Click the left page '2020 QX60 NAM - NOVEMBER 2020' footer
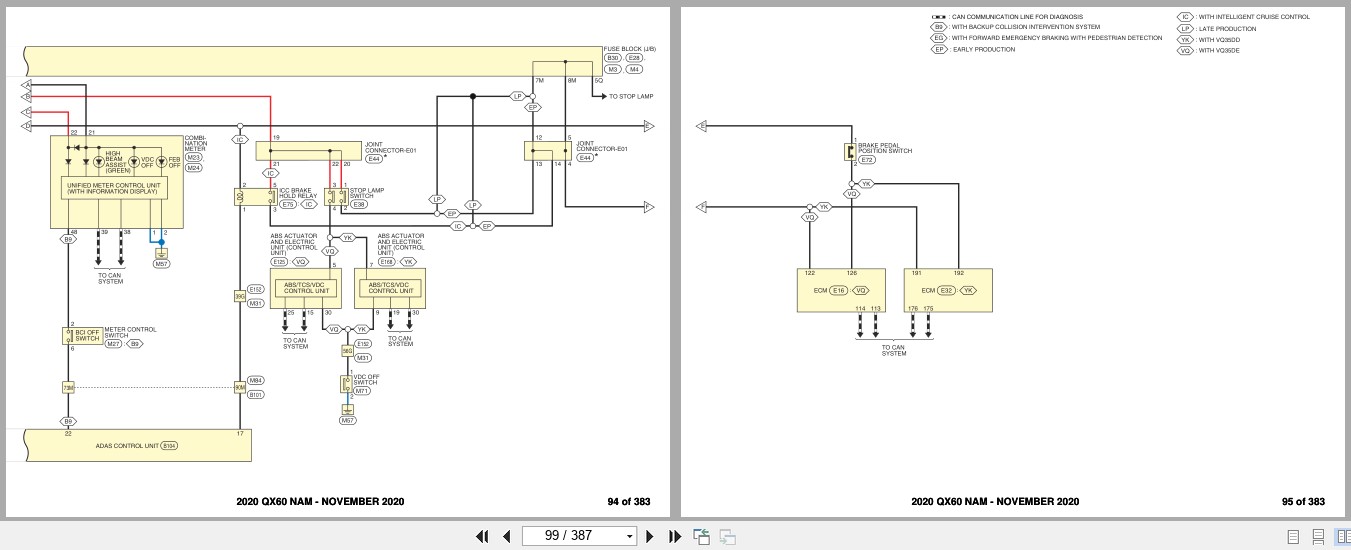 (x=321, y=502)
